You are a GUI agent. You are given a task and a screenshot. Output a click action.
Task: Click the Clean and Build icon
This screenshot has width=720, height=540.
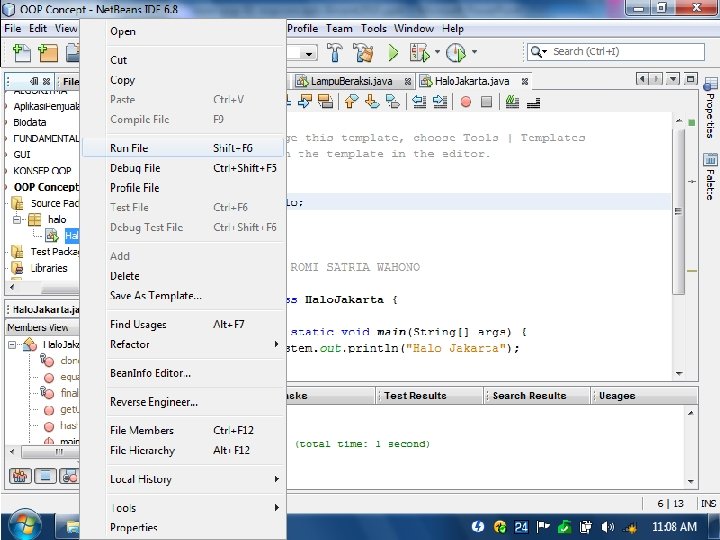click(x=363, y=52)
